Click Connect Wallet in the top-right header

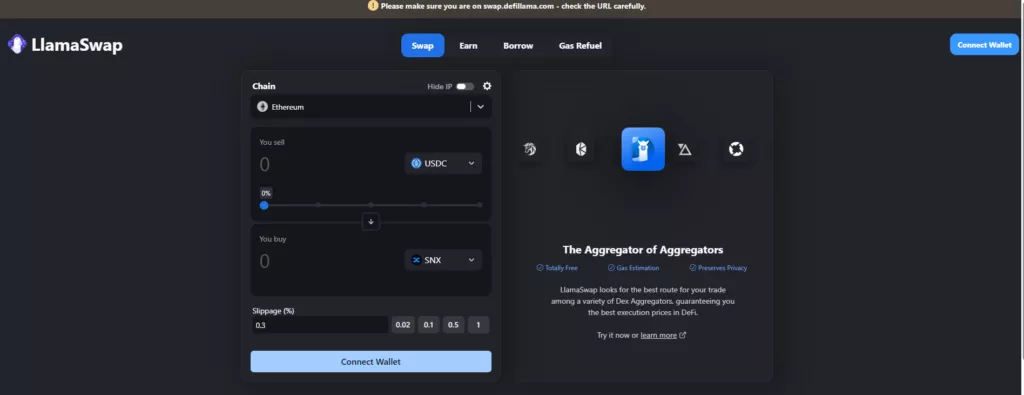[x=984, y=45]
